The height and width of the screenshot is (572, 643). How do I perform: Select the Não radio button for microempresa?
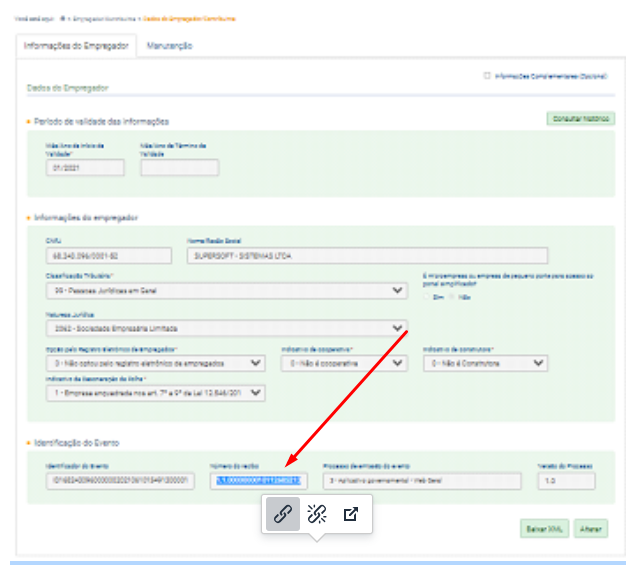click(451, 297)
